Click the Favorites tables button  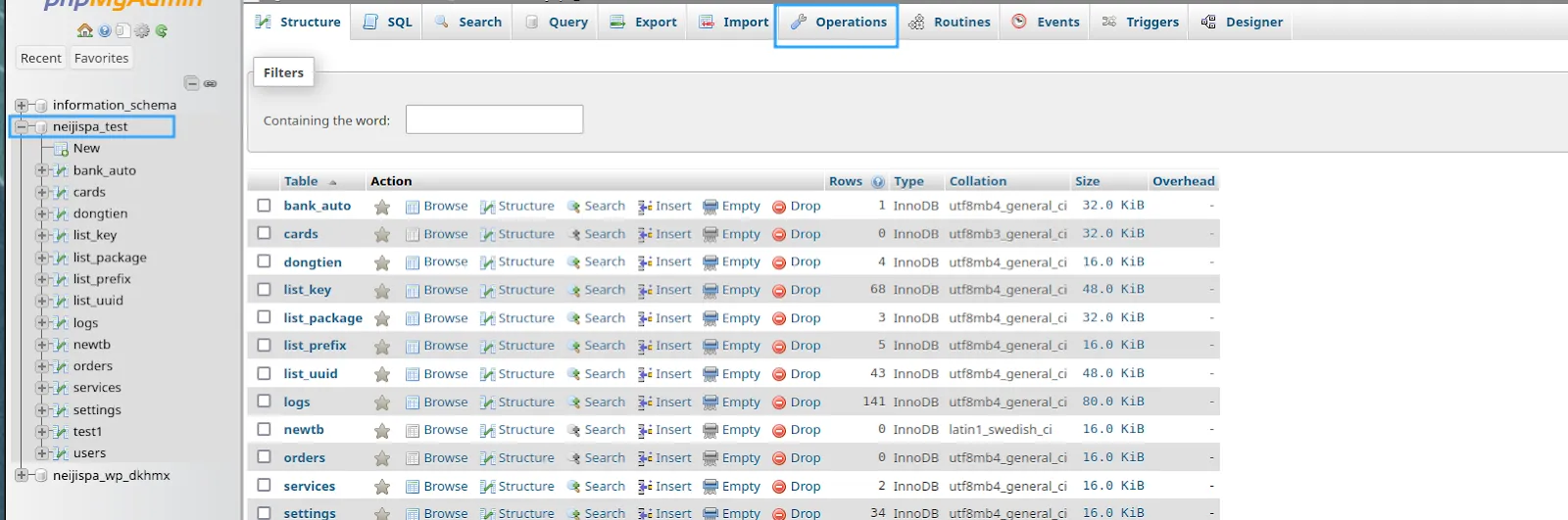(102, 58)
